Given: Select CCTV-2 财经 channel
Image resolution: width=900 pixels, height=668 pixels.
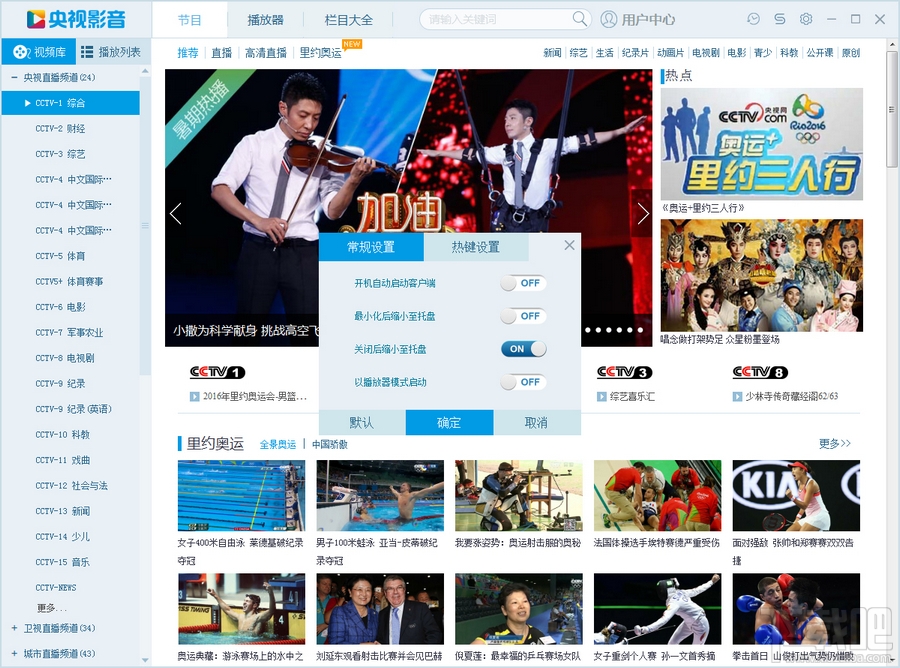Looking at the screenshot, I should pyautogui.click(x=60, y=129).
